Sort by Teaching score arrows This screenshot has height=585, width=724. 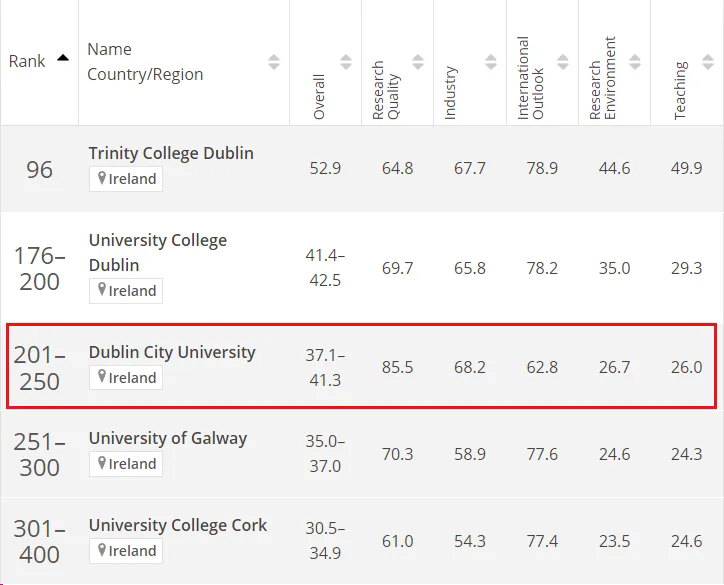coord(706,62)
